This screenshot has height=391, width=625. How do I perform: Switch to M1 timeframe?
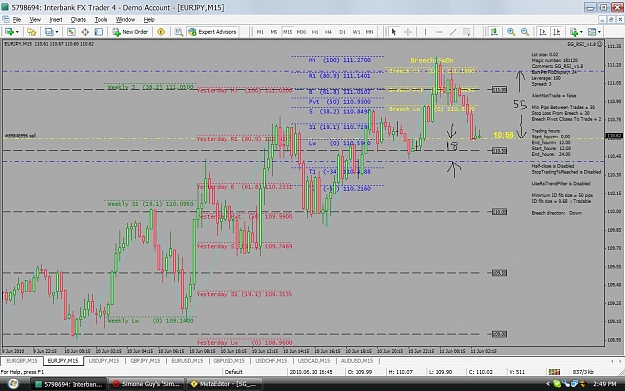point(260,32)
